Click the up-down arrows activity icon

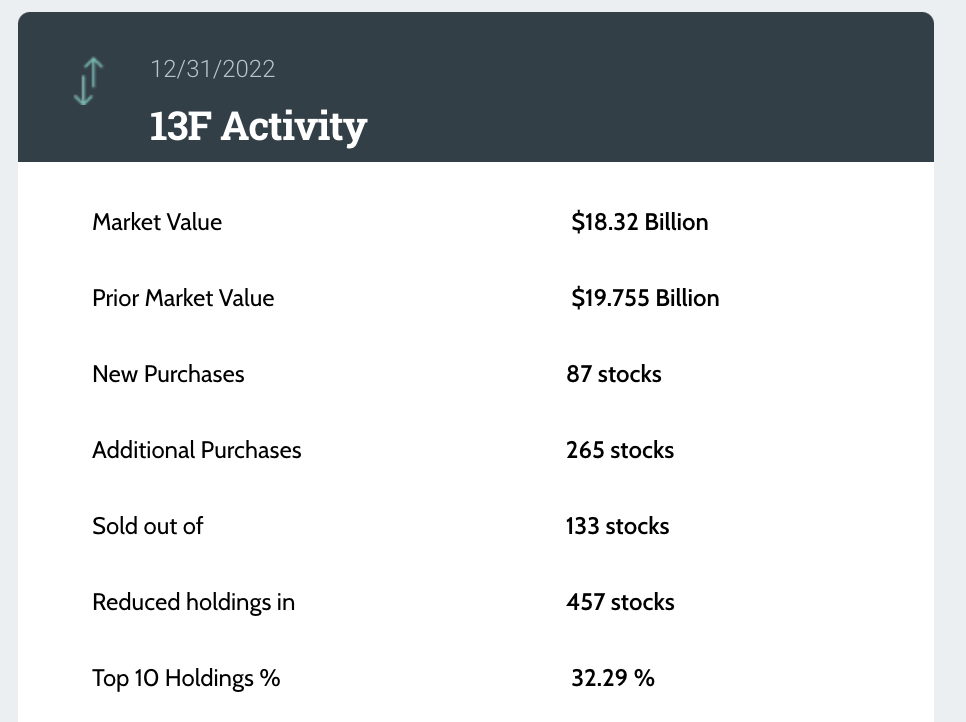tap(88, 82)
